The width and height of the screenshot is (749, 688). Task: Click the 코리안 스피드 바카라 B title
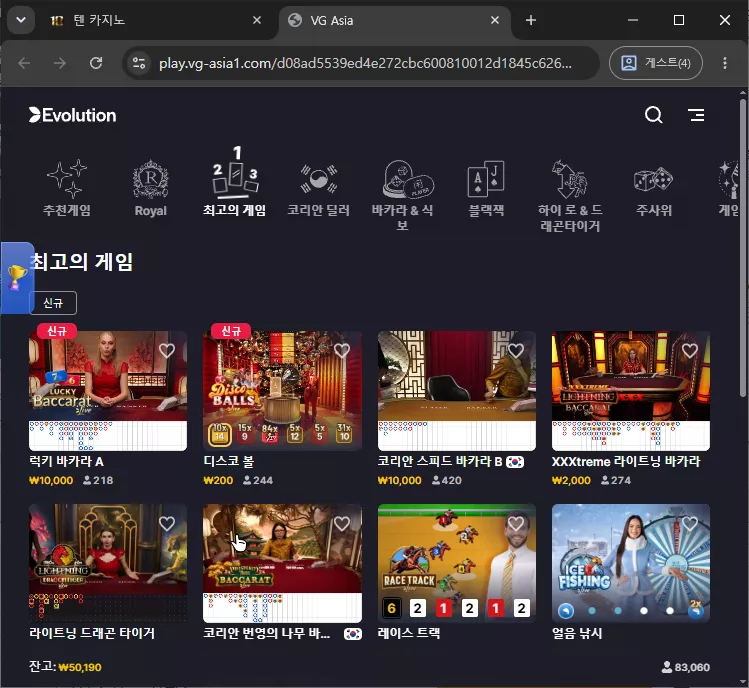[x=440, y=462]
